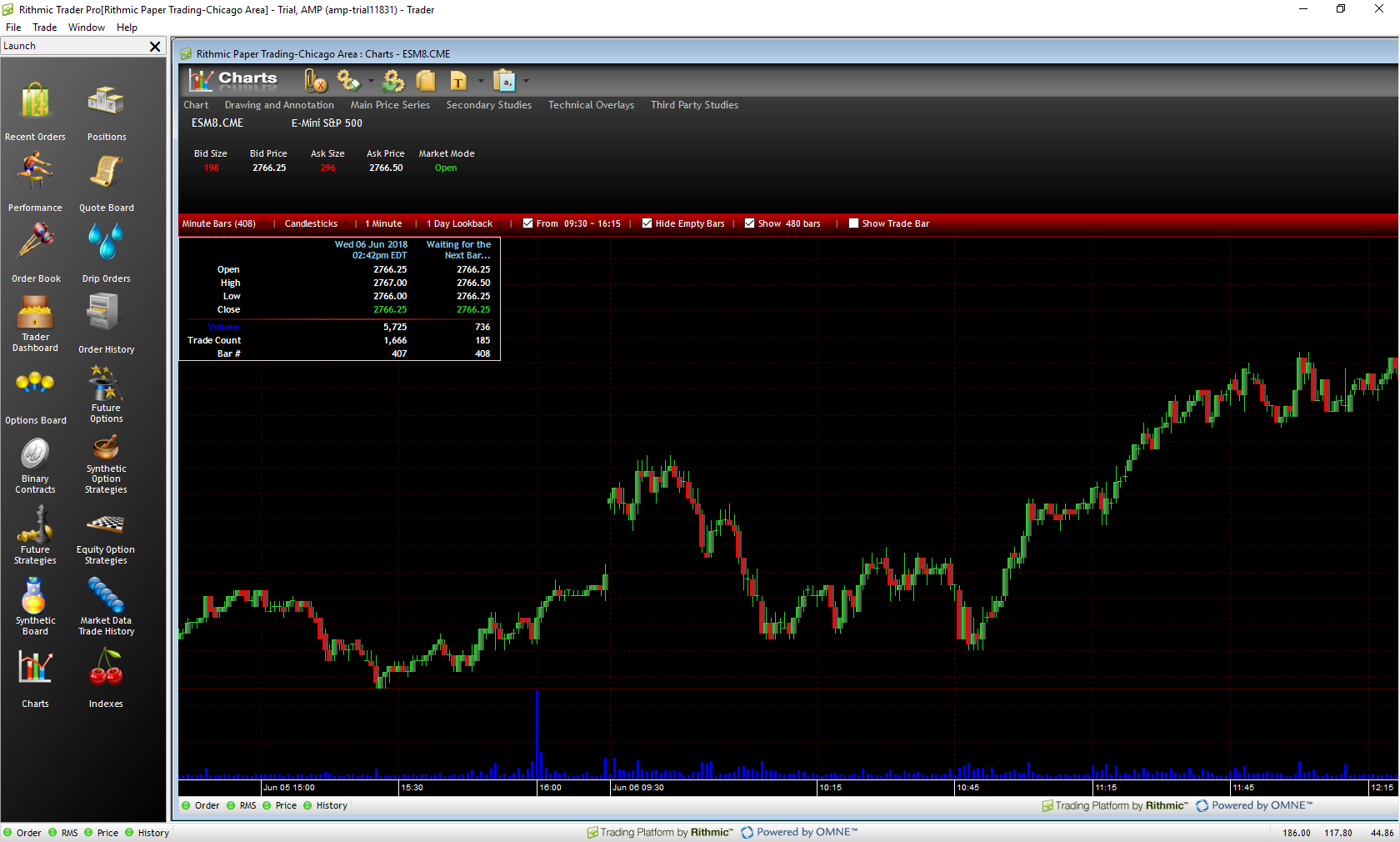
Task: Open the Secondary Studies menu
Action: [488, 105]
